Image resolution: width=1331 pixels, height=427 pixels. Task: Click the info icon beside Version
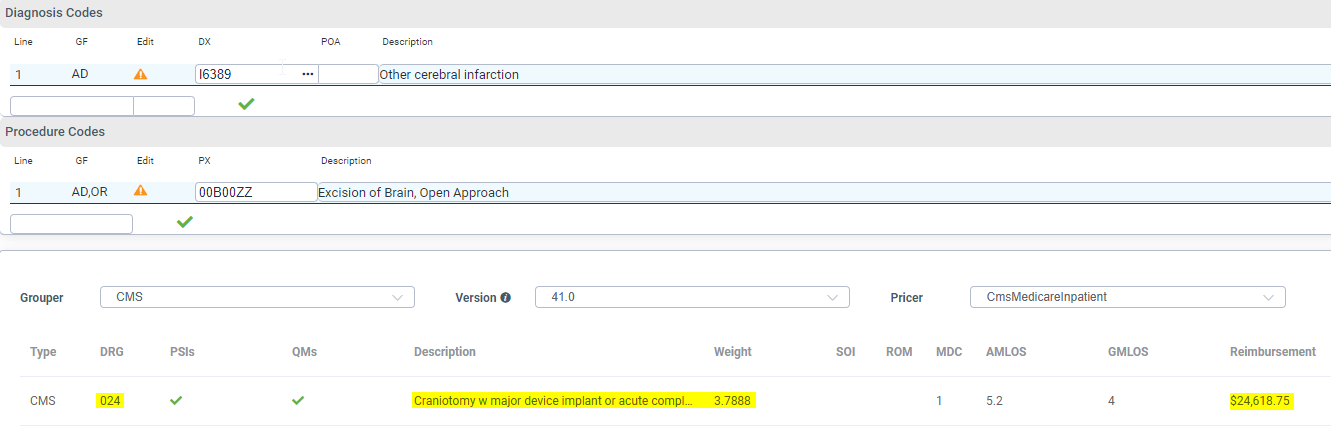click(x=505, y=298)
